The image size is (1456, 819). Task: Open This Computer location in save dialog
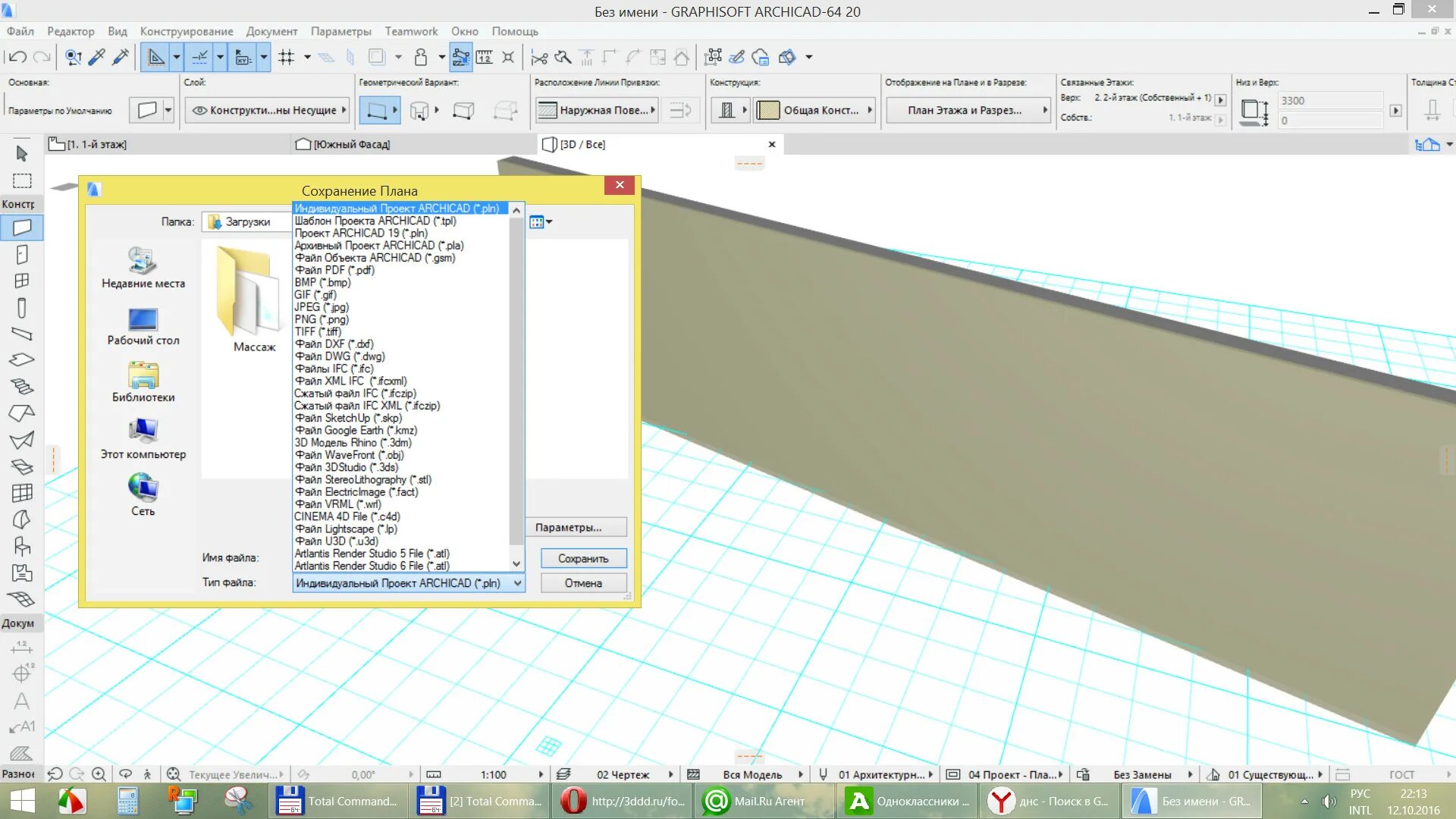pyautogui.click(x=143, y=439)
